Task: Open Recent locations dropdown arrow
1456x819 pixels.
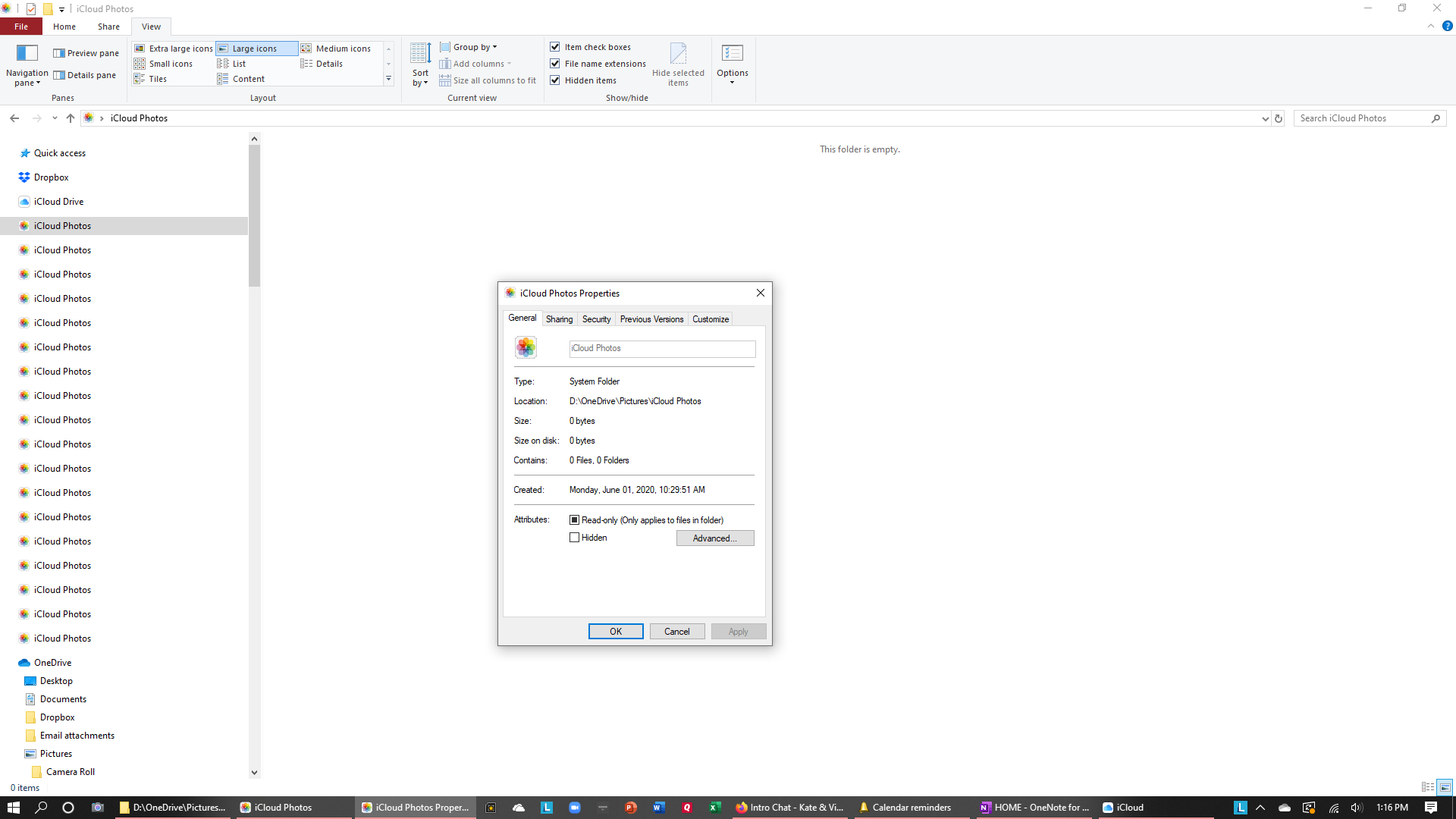Action: coord(55,118)
